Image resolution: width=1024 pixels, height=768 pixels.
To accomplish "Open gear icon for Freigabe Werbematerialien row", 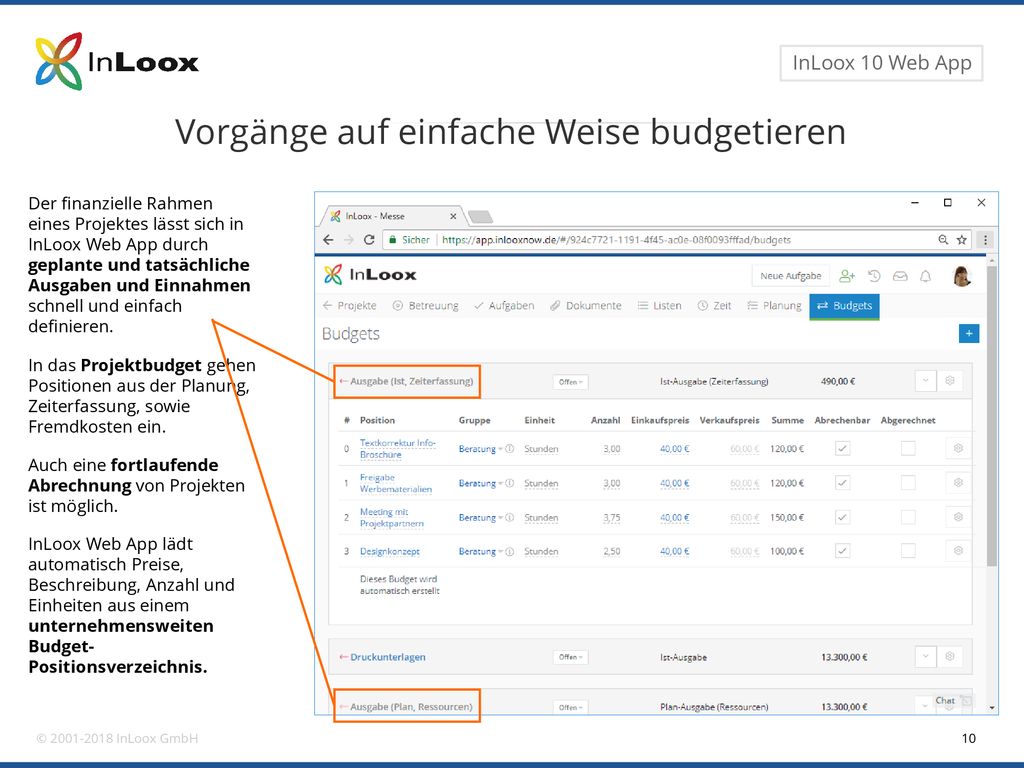I will 958,483.
